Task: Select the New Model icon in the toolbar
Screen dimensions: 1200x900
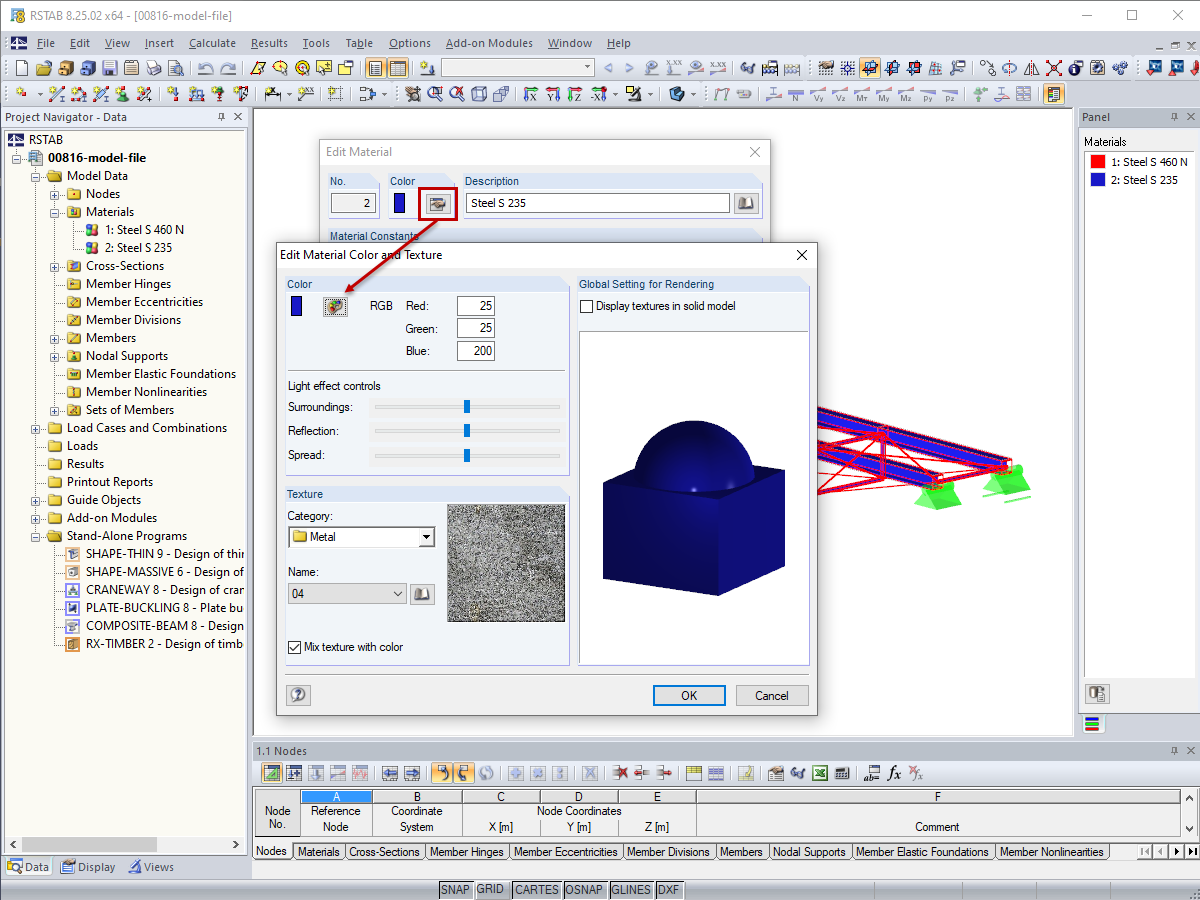Action: pyautogui.click(x=20, y=67)
